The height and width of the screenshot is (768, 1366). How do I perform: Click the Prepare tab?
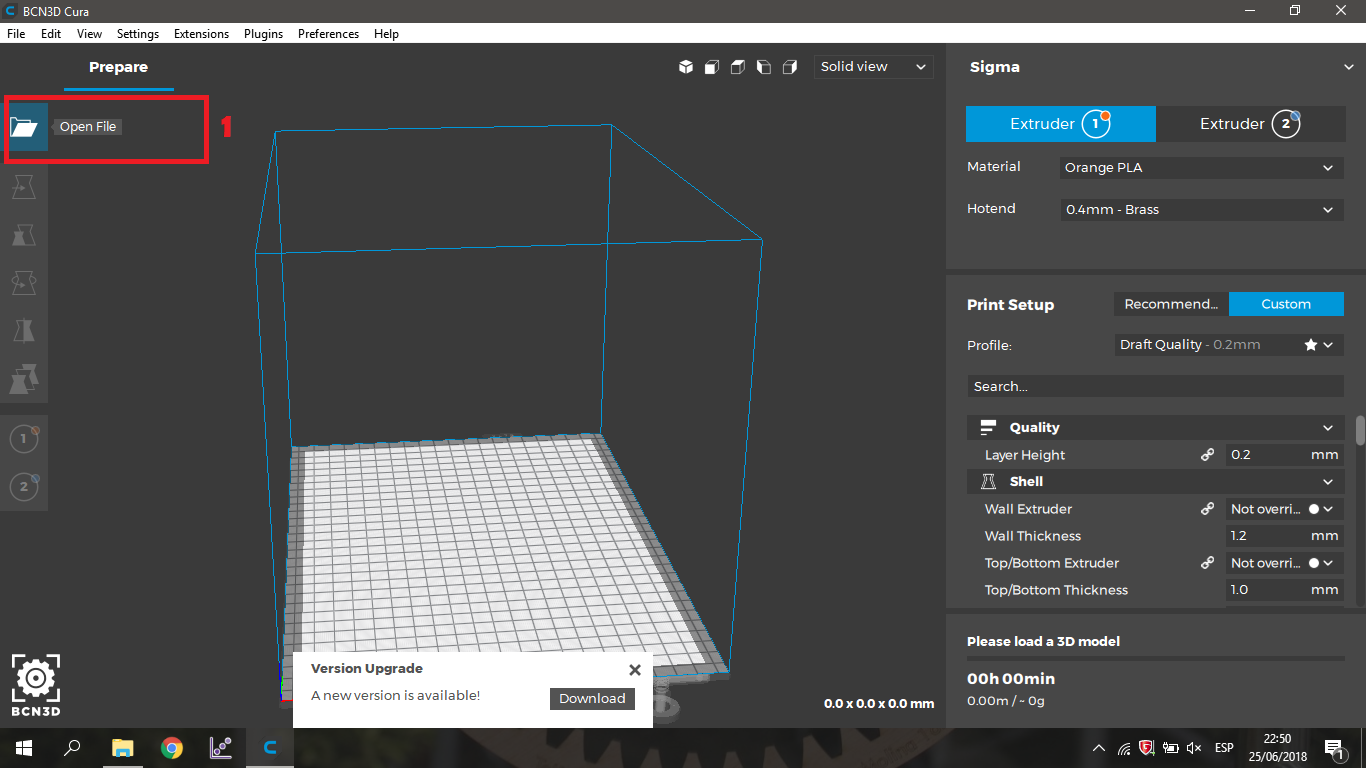[118, 67]
